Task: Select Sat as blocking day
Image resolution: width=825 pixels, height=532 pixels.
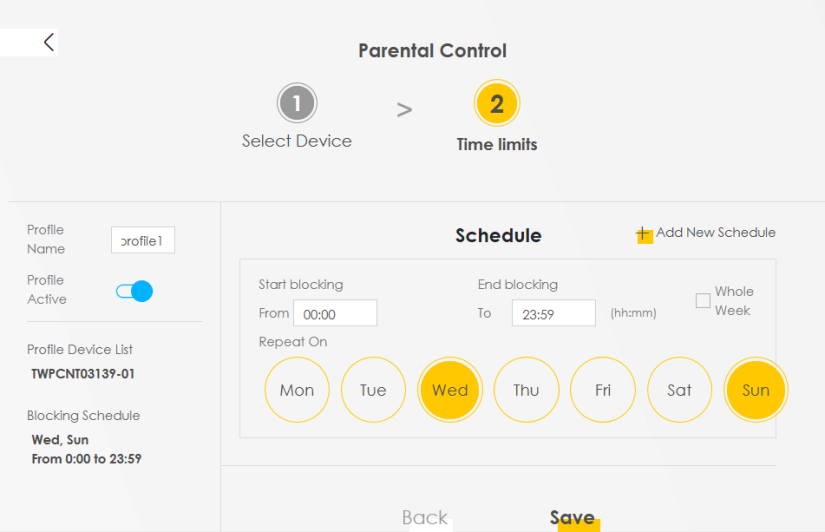Action: (679, 390)
